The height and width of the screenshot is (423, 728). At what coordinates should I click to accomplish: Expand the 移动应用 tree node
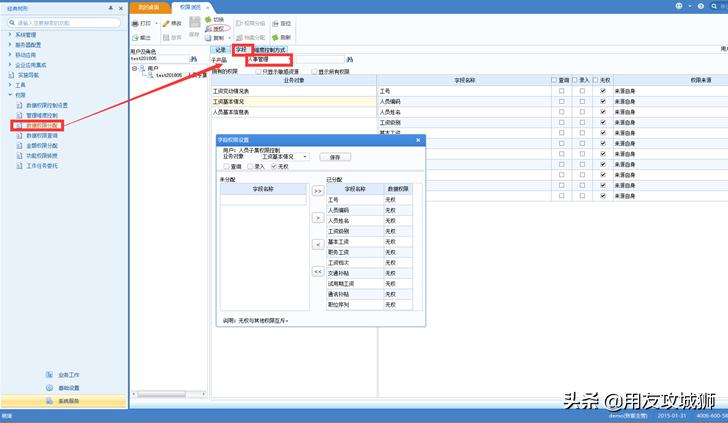10,55
